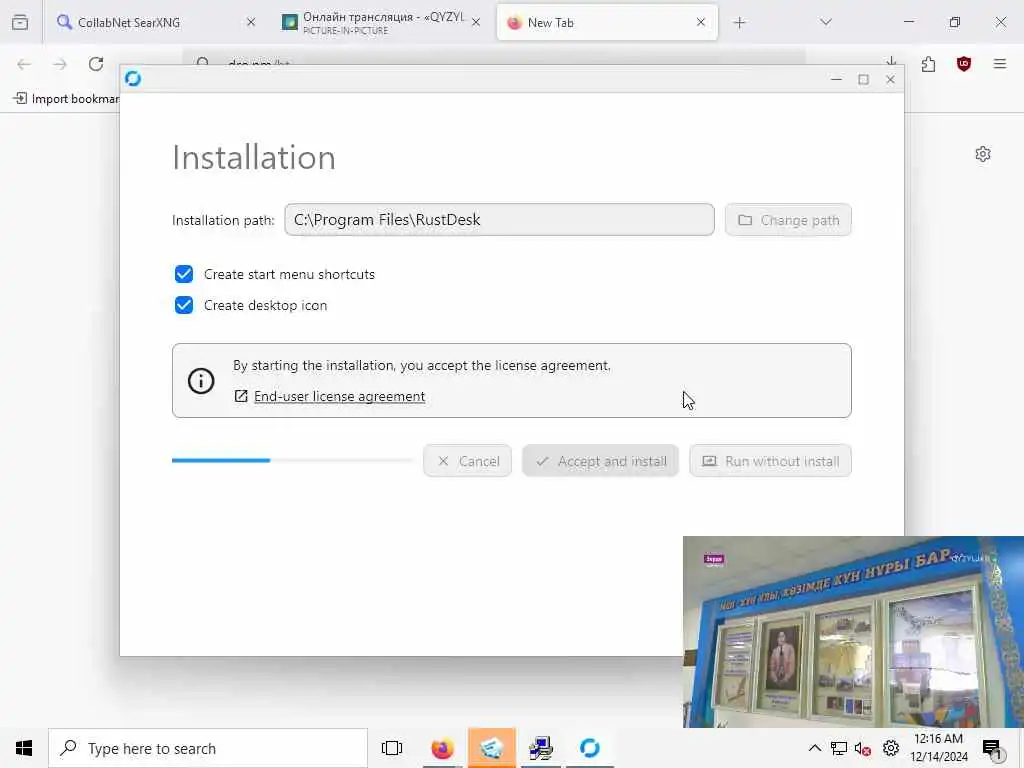Click the info icon in license box
This screenshot has height=768, width=1024.
coord(201,381)
